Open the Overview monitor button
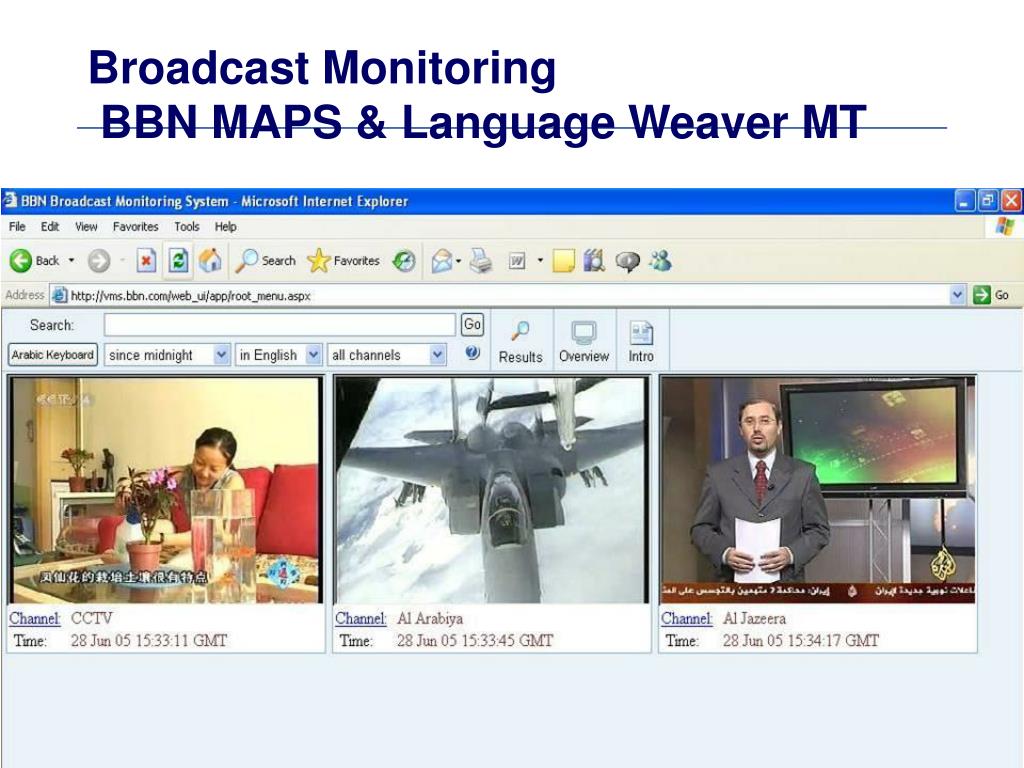The height and width of the screenshot is (768, 1024). (584, 342)
